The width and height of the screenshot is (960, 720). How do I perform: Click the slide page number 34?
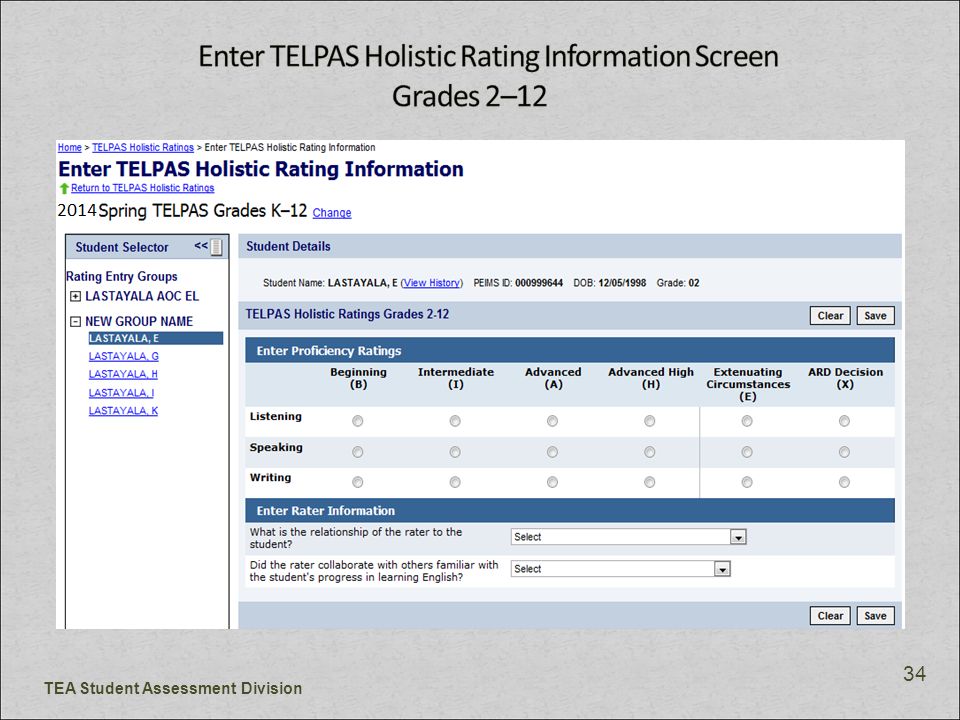tap(914, 673)
